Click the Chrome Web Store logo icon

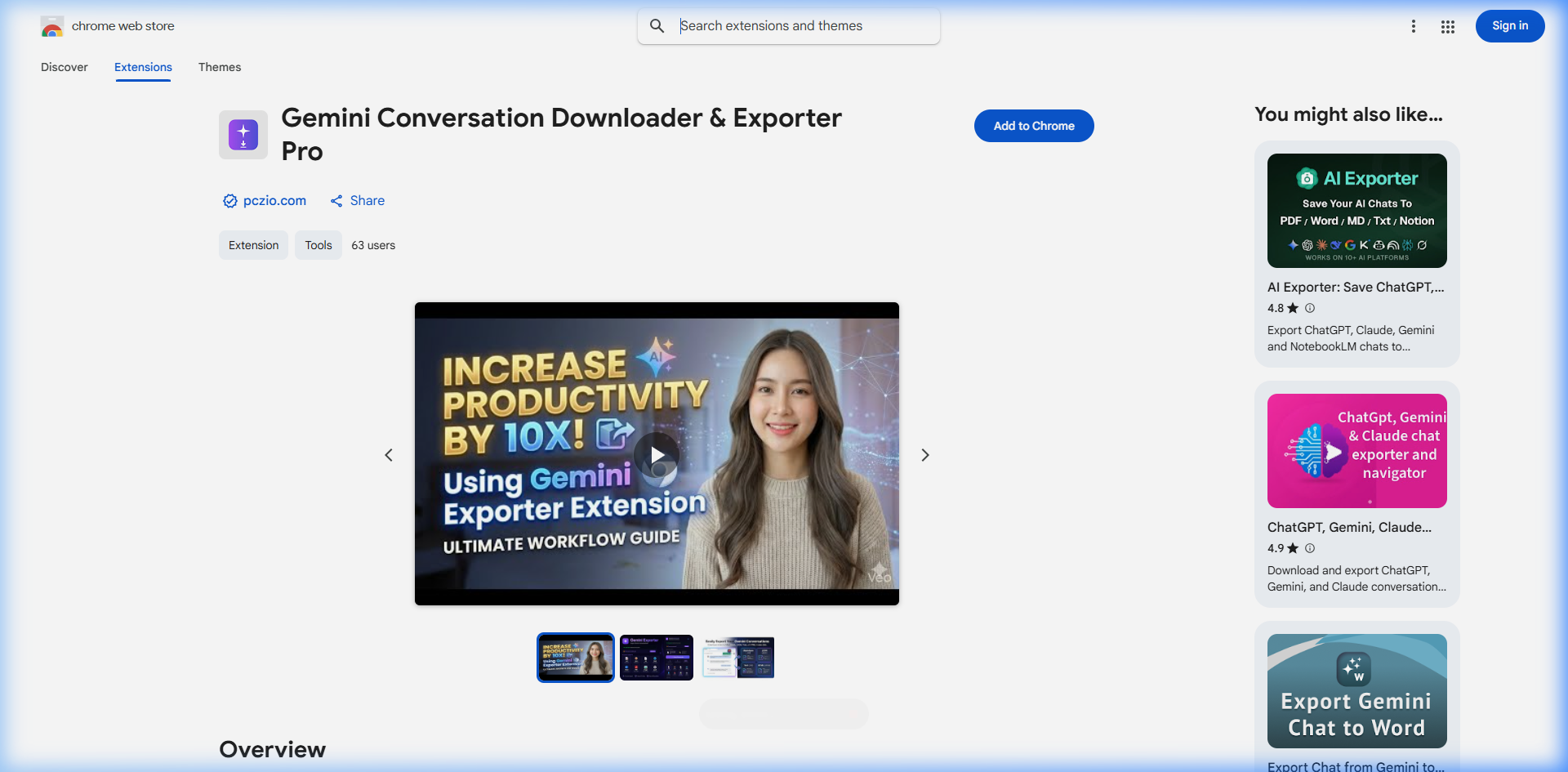(x=52, y=27)
